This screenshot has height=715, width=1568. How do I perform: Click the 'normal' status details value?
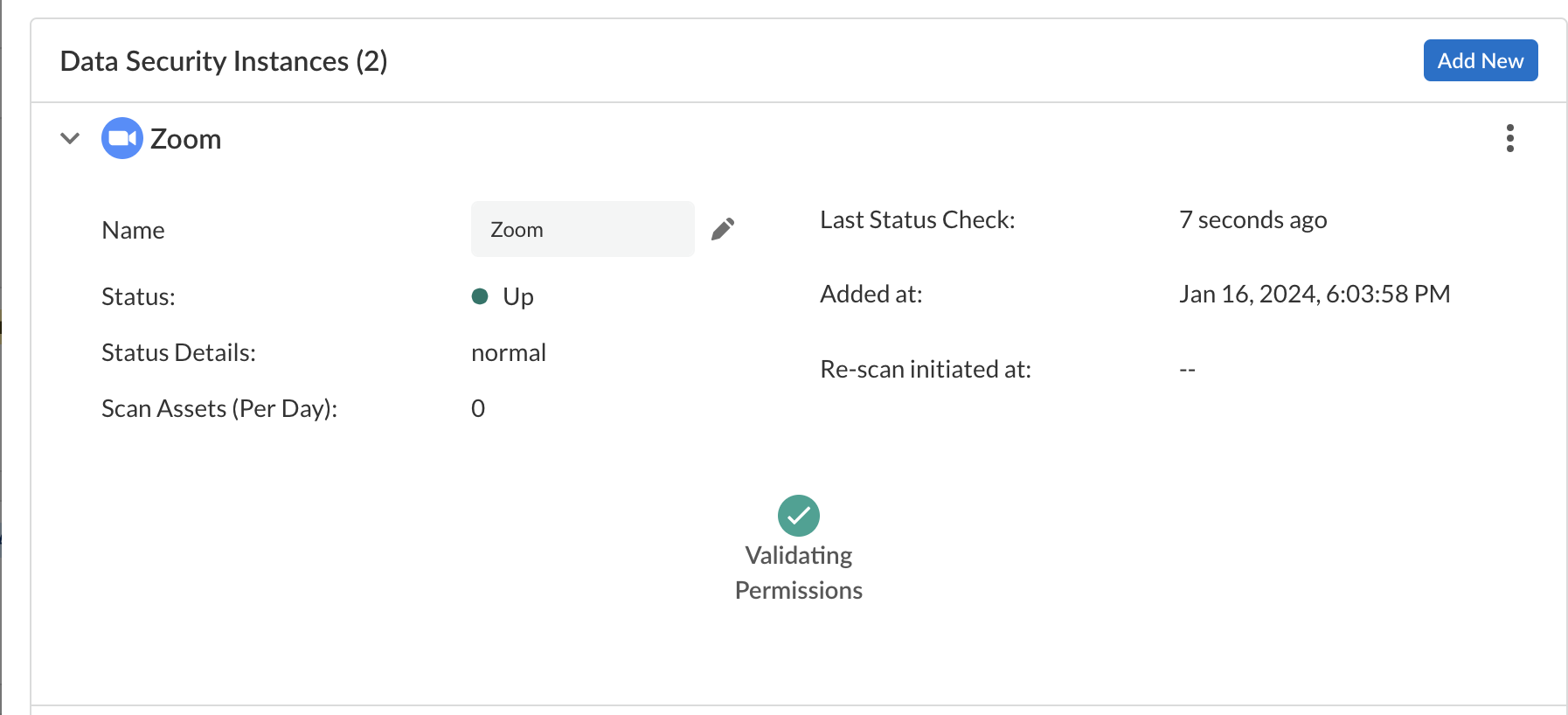(508, 352)
